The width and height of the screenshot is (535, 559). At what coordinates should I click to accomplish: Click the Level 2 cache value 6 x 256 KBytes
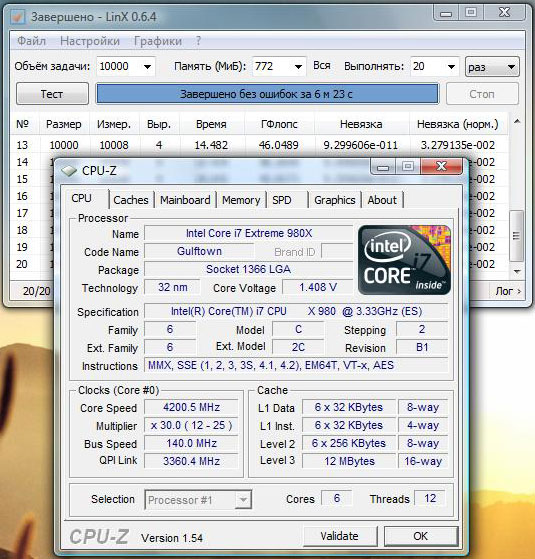tap(349, 443)
